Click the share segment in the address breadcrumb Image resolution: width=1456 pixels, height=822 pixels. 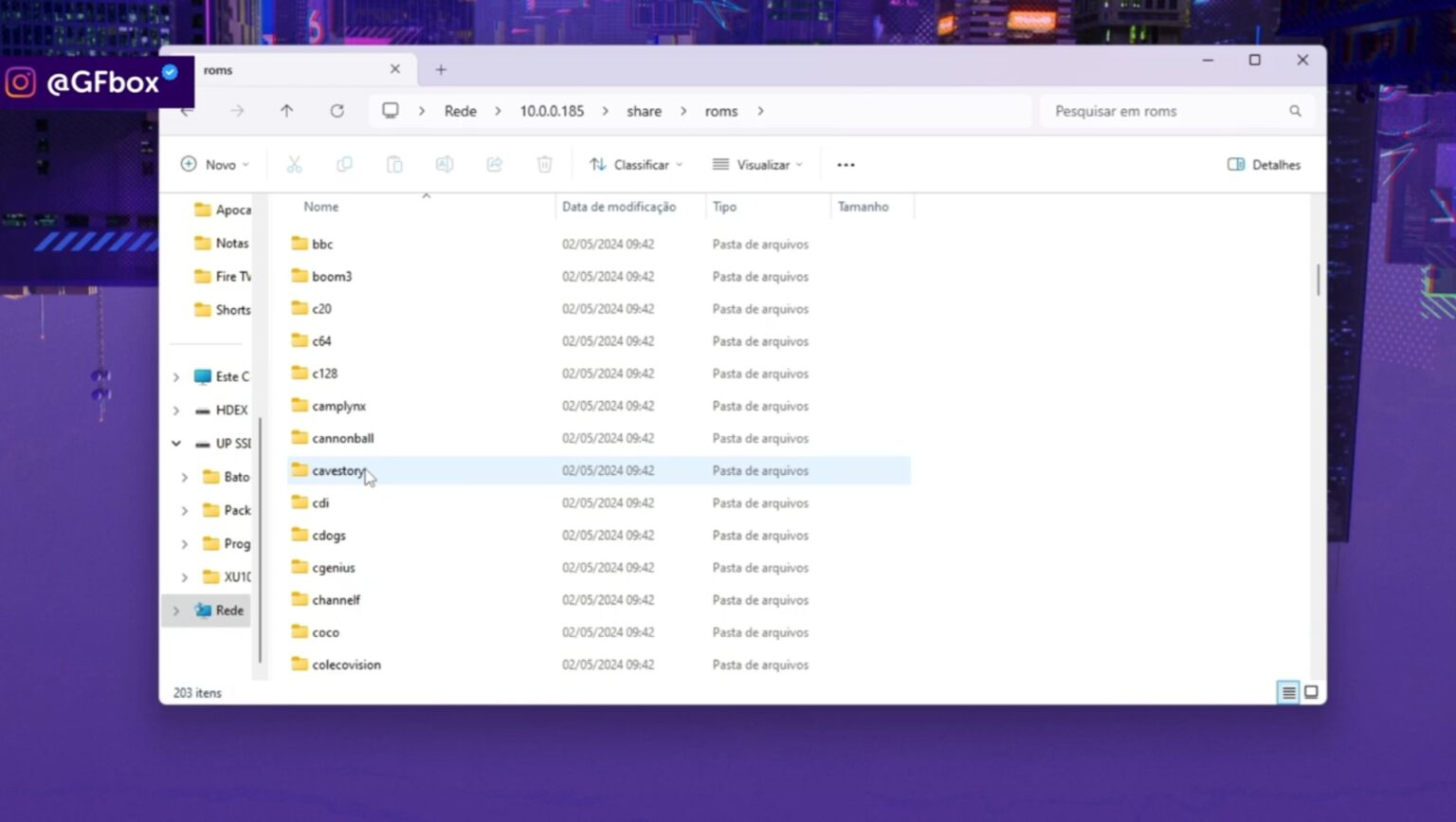(644, 111)
